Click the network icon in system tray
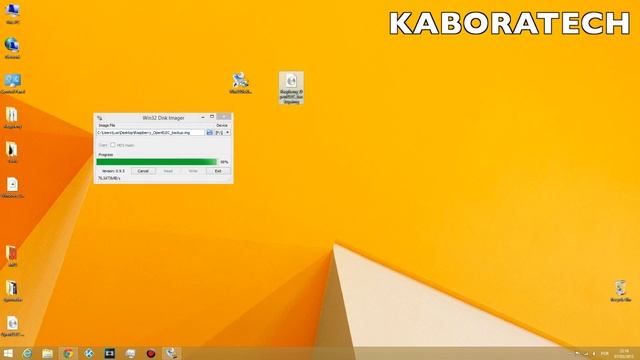 [586, 353]
